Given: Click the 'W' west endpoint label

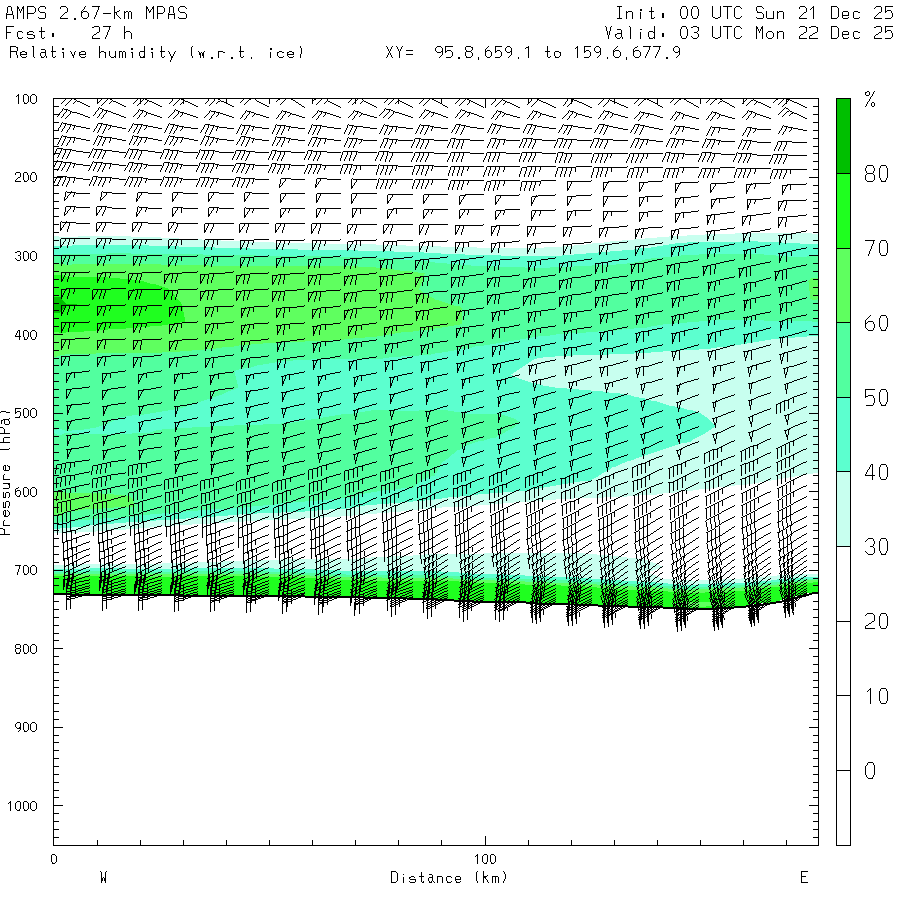Looking at the screenshot, I should pyautogui.click(x=104, y=878).
